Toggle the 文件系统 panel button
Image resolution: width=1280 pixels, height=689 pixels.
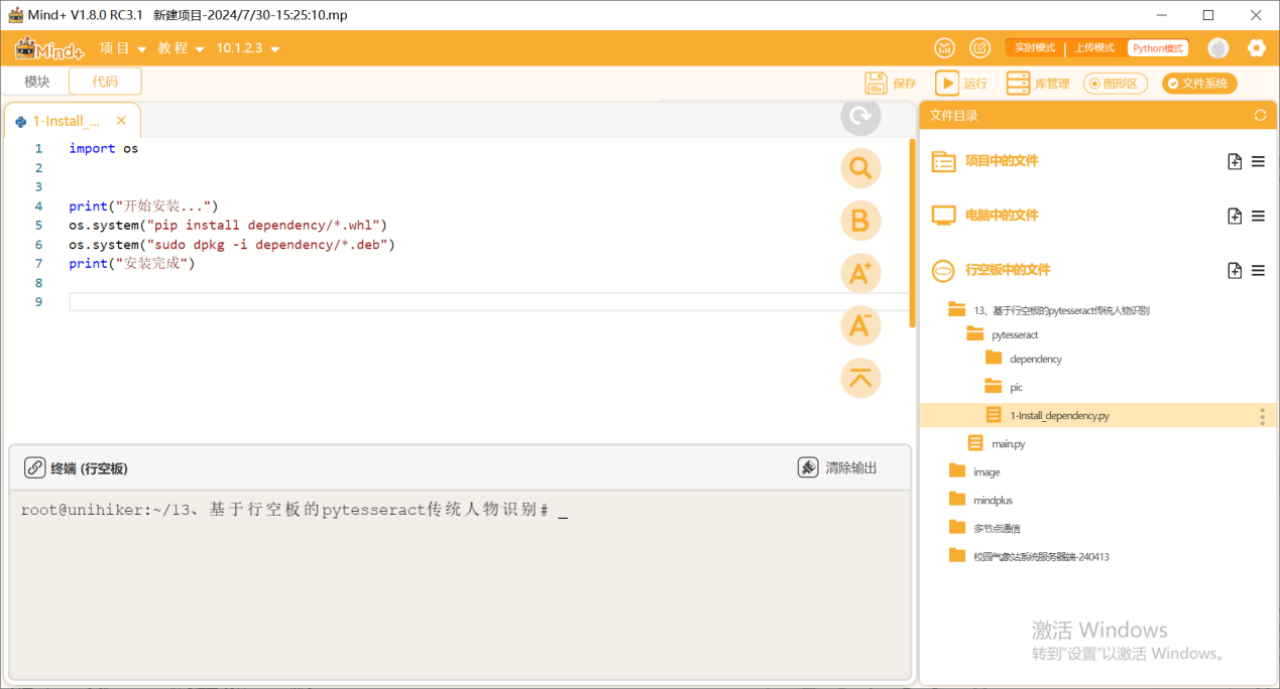click(x=1200, y=84)
